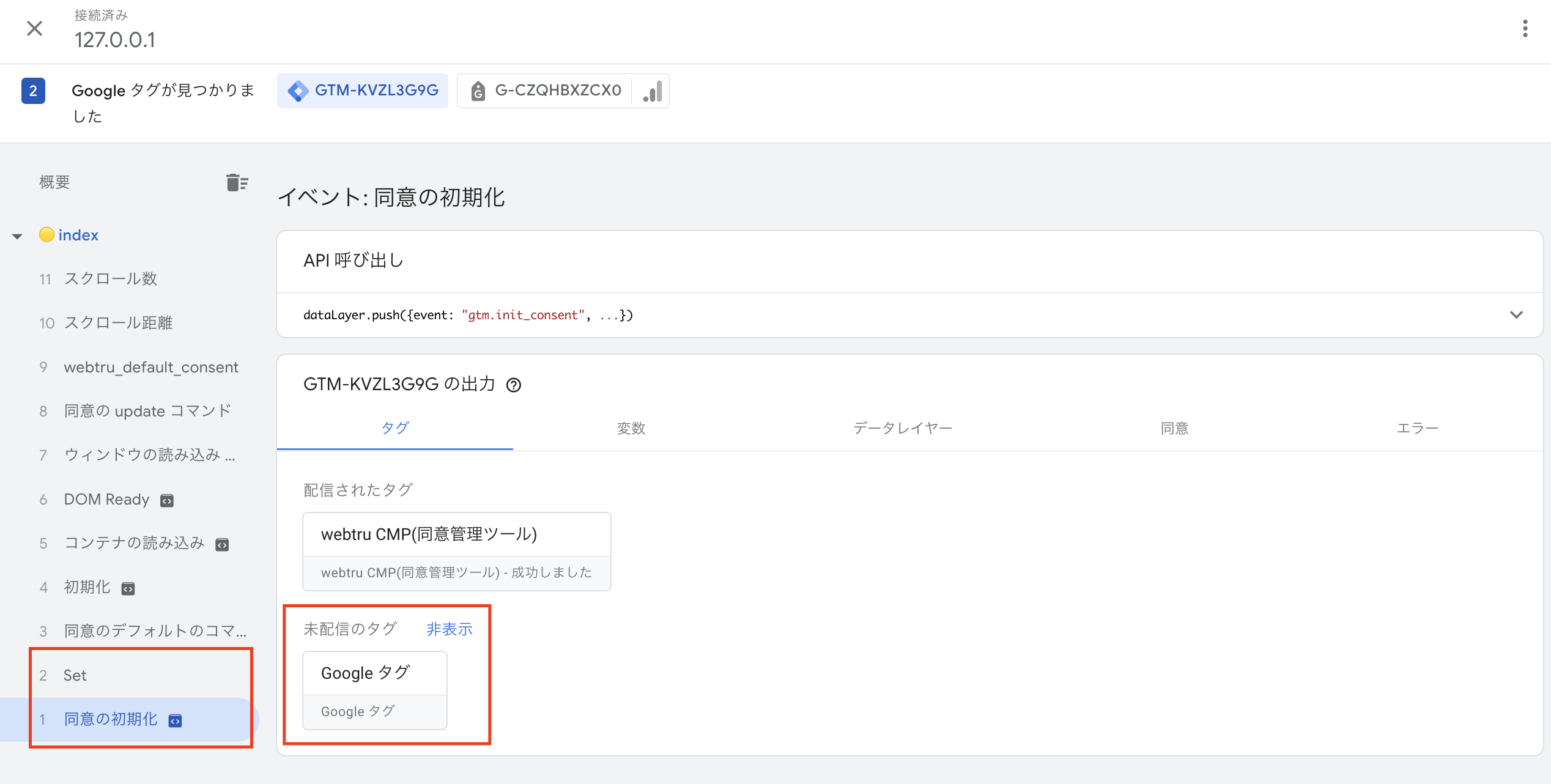Viewport: 1551px width, 784px height.
Task: Open the データレイヤー tab
Action: (x=902, y=428)
